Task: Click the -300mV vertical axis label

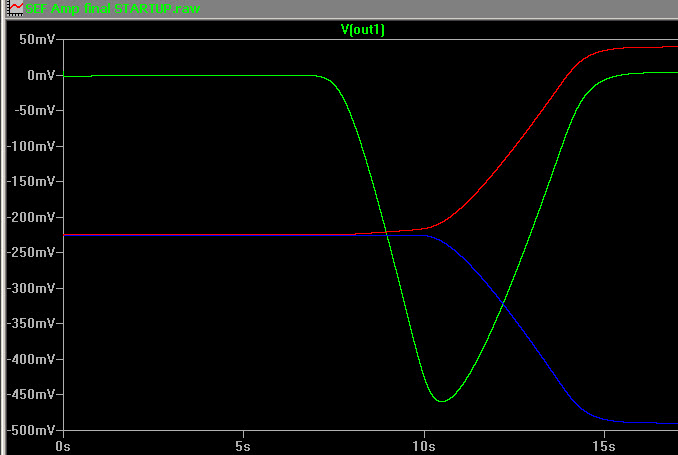Action: [x=31, y=288]
